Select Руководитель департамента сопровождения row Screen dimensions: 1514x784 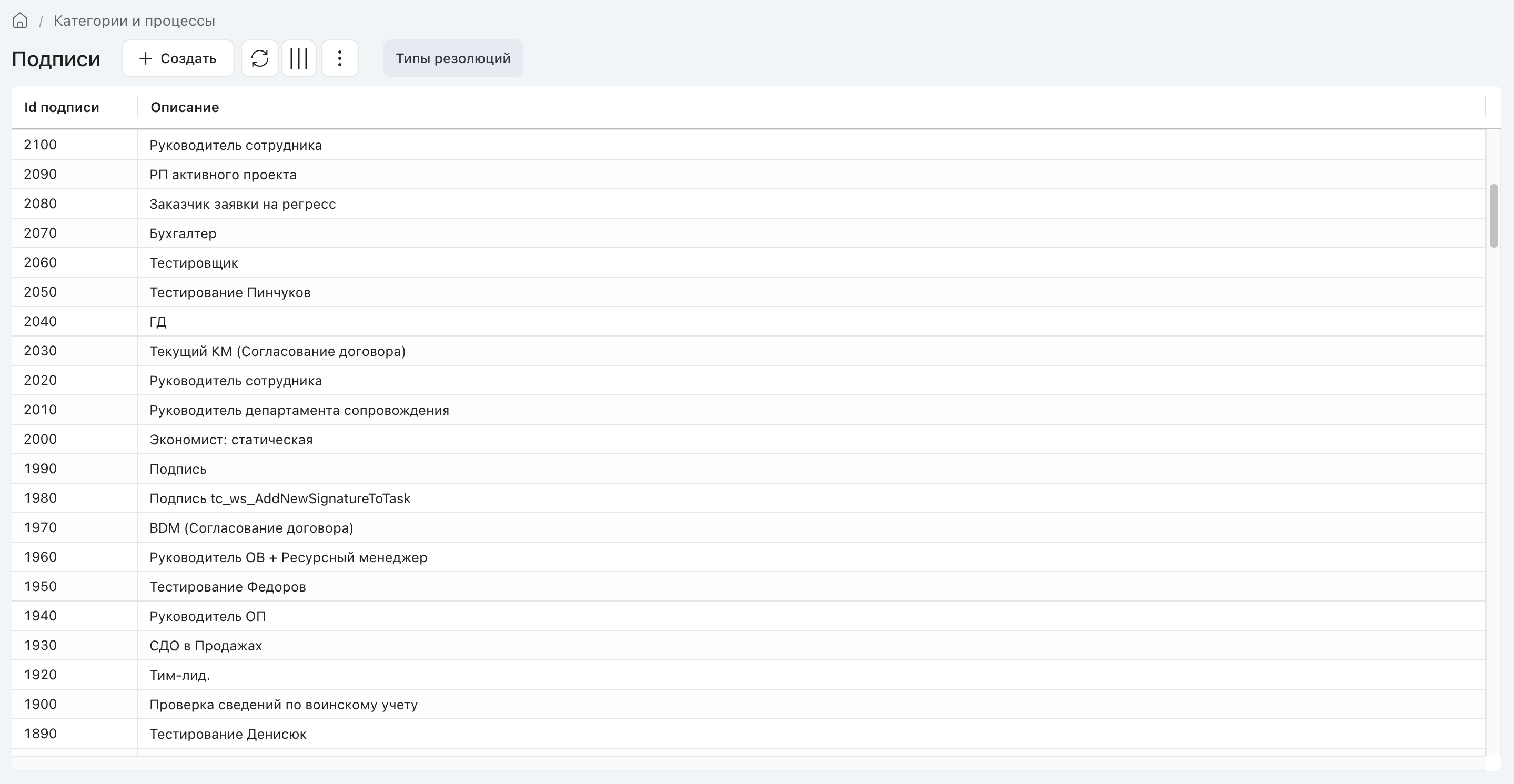coord(748,410)
